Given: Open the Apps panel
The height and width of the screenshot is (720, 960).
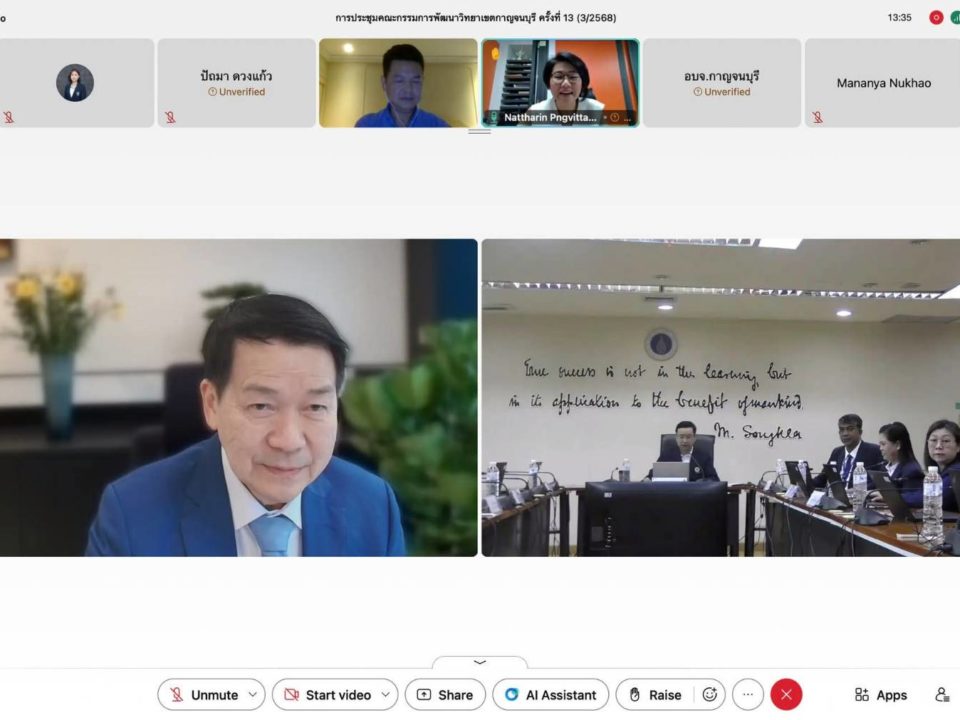Looking at the screenshot, I should [880, 694].
